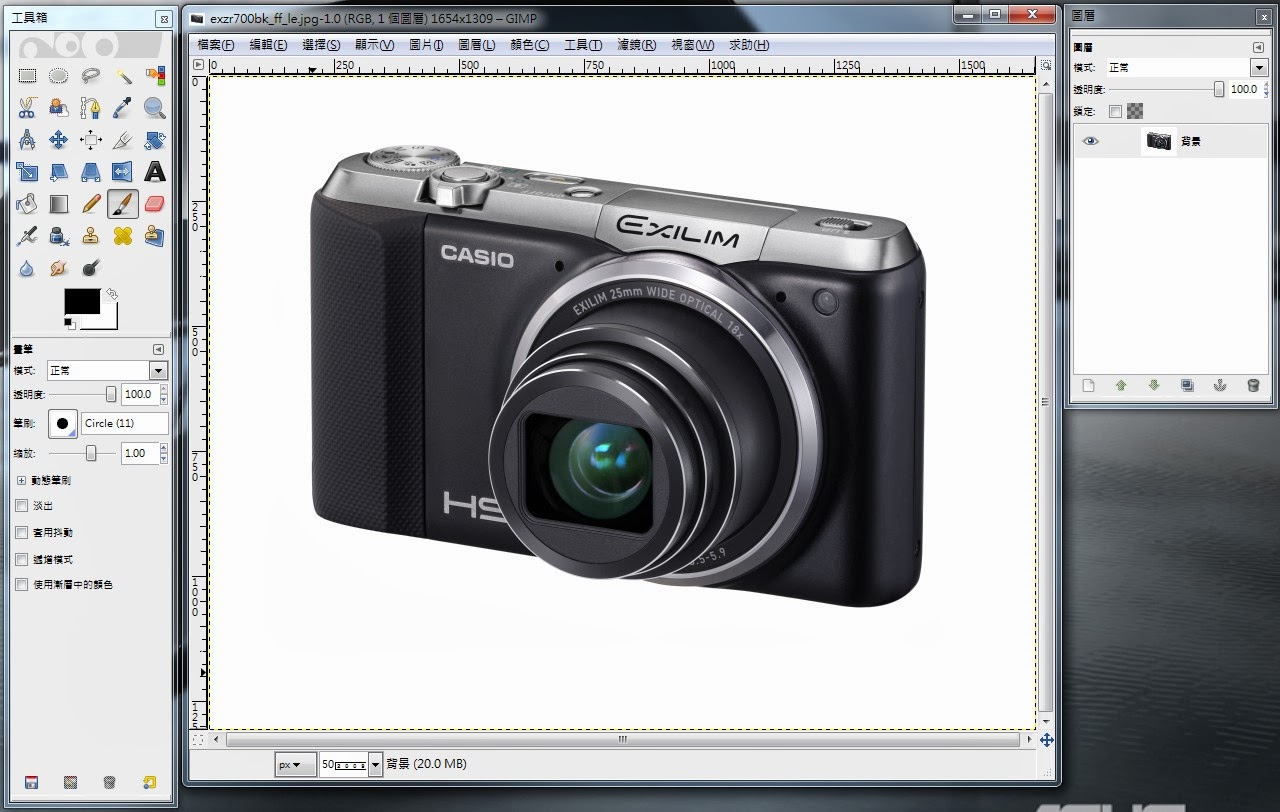
Task: Choose the Fuzzy Select magic wand tool
Action: click(x=123, y=75)
